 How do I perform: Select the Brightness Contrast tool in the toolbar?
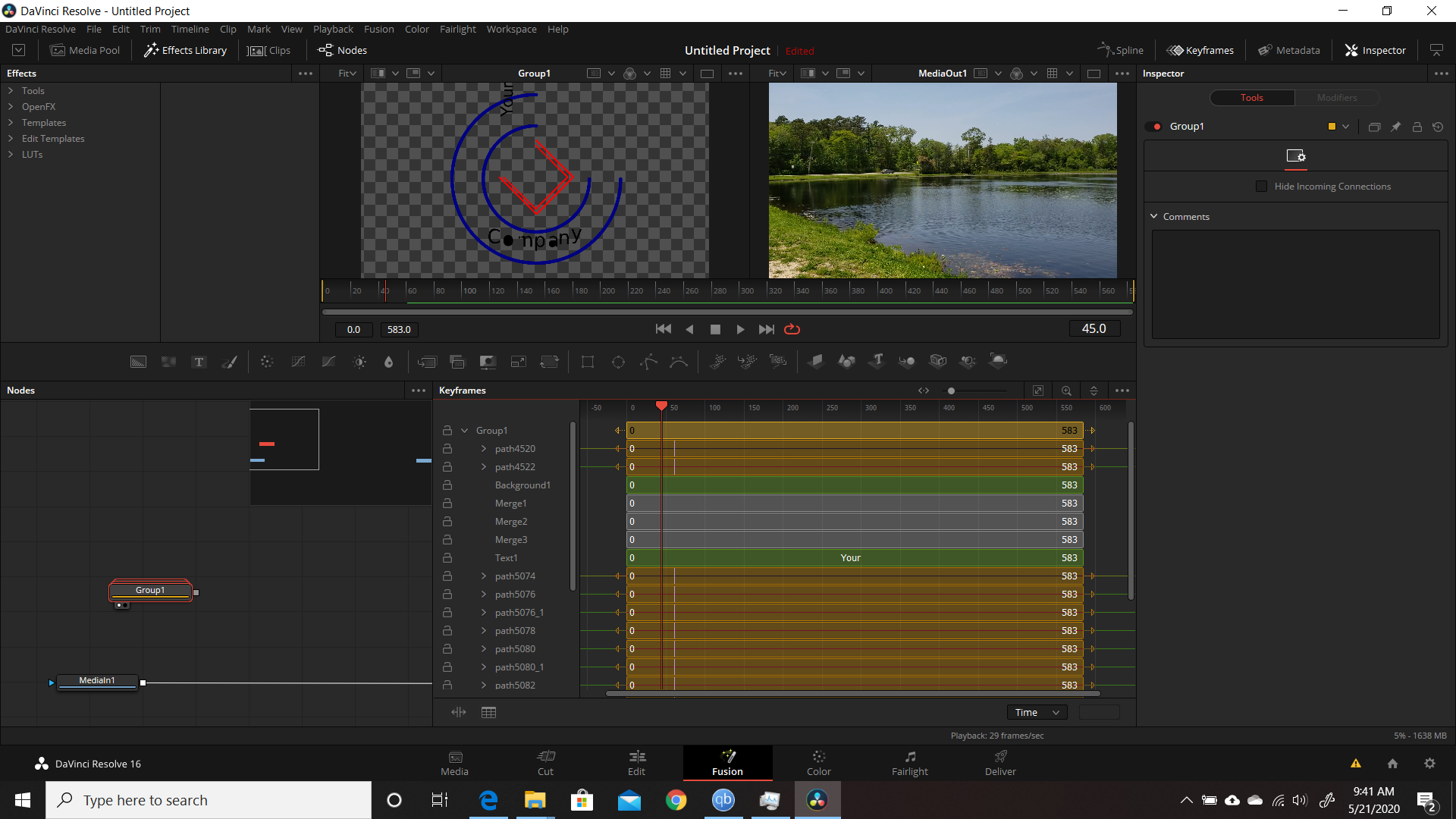(x=359, y=362)
